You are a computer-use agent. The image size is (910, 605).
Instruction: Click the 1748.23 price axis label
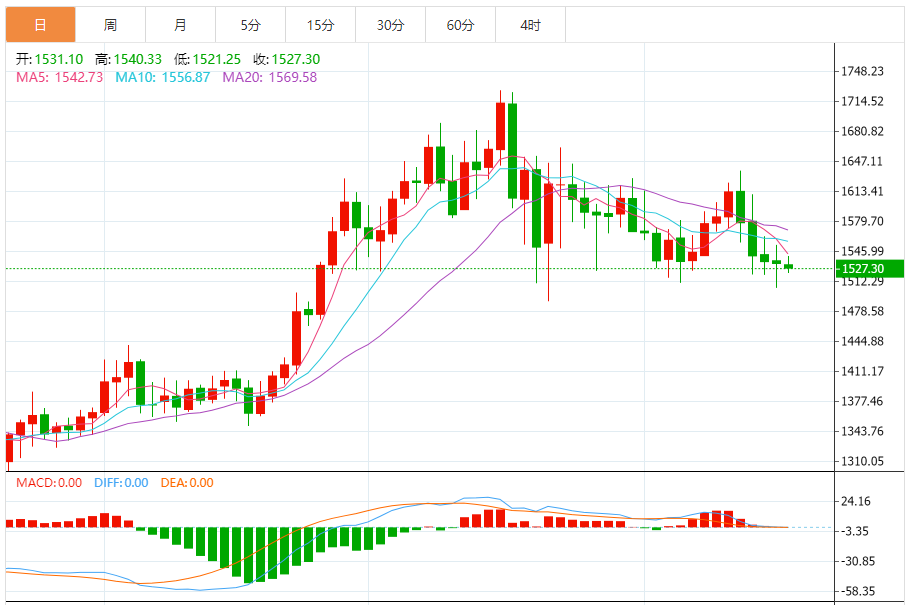point(862,71)
